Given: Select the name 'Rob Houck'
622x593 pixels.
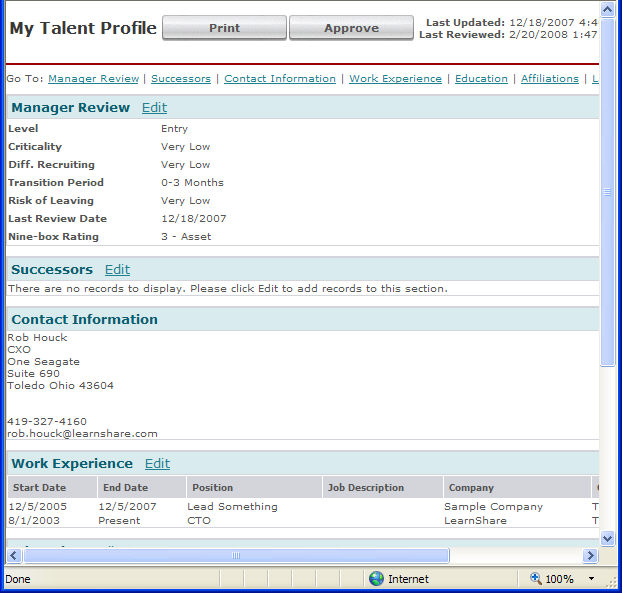Looking at the screenshot, I should pos(37,338).
